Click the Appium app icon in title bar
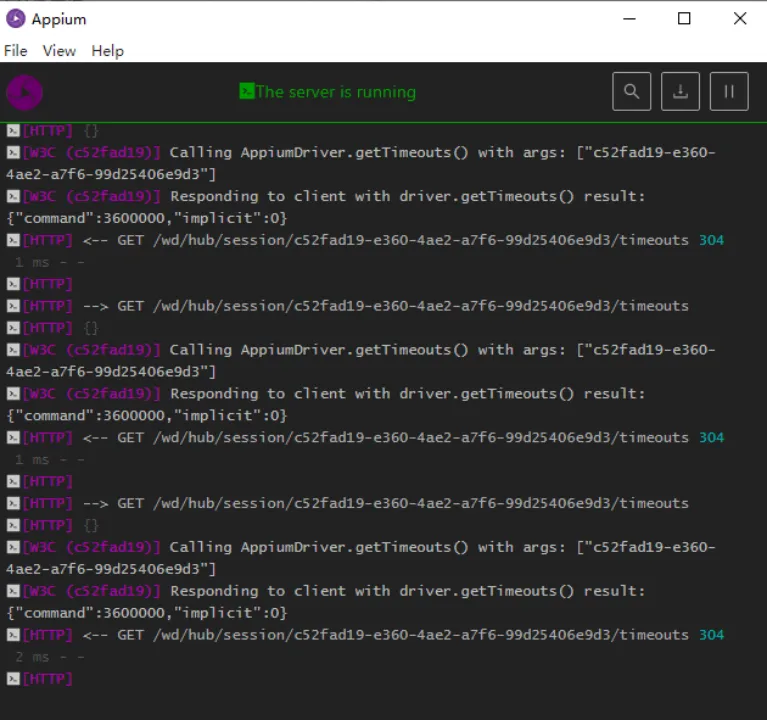This screenshot has width=767, height=720. click(16, 19)
